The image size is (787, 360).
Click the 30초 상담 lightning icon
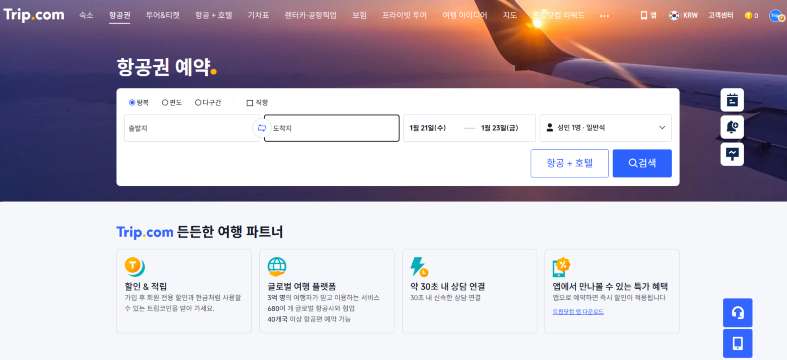[419, 267]
